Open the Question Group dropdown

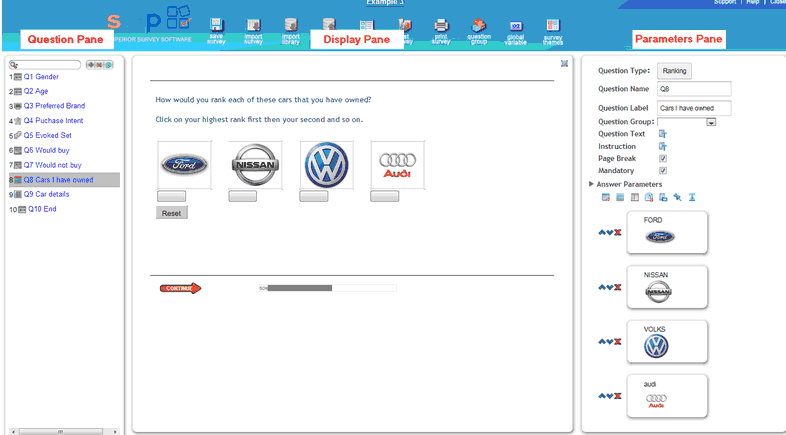tap(711, 122)
